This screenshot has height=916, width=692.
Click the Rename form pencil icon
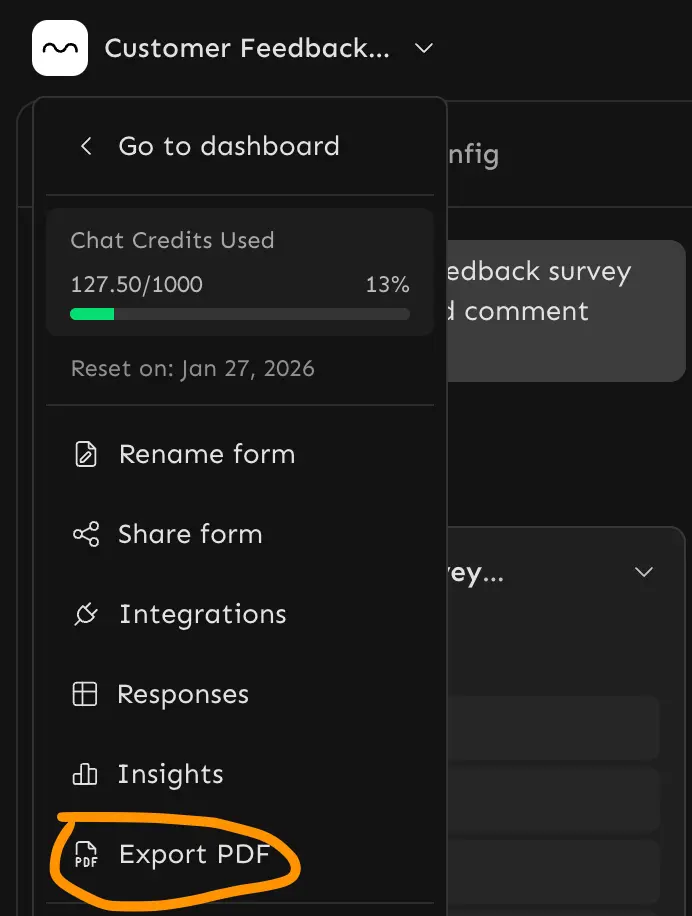click(x=87, y=454)
